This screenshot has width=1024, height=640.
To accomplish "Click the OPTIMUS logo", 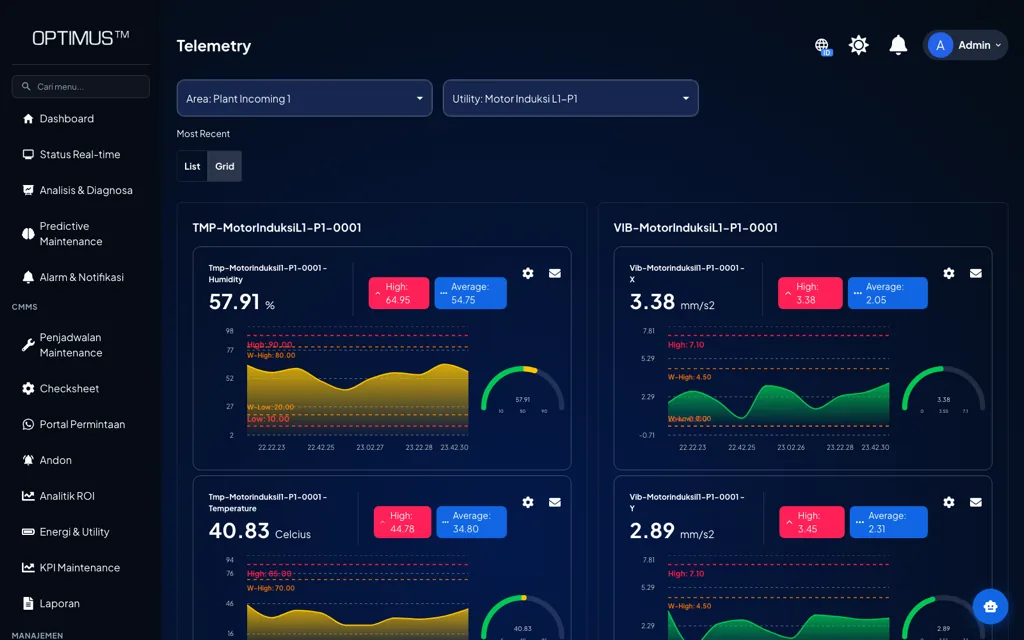I will coord(81,38).
